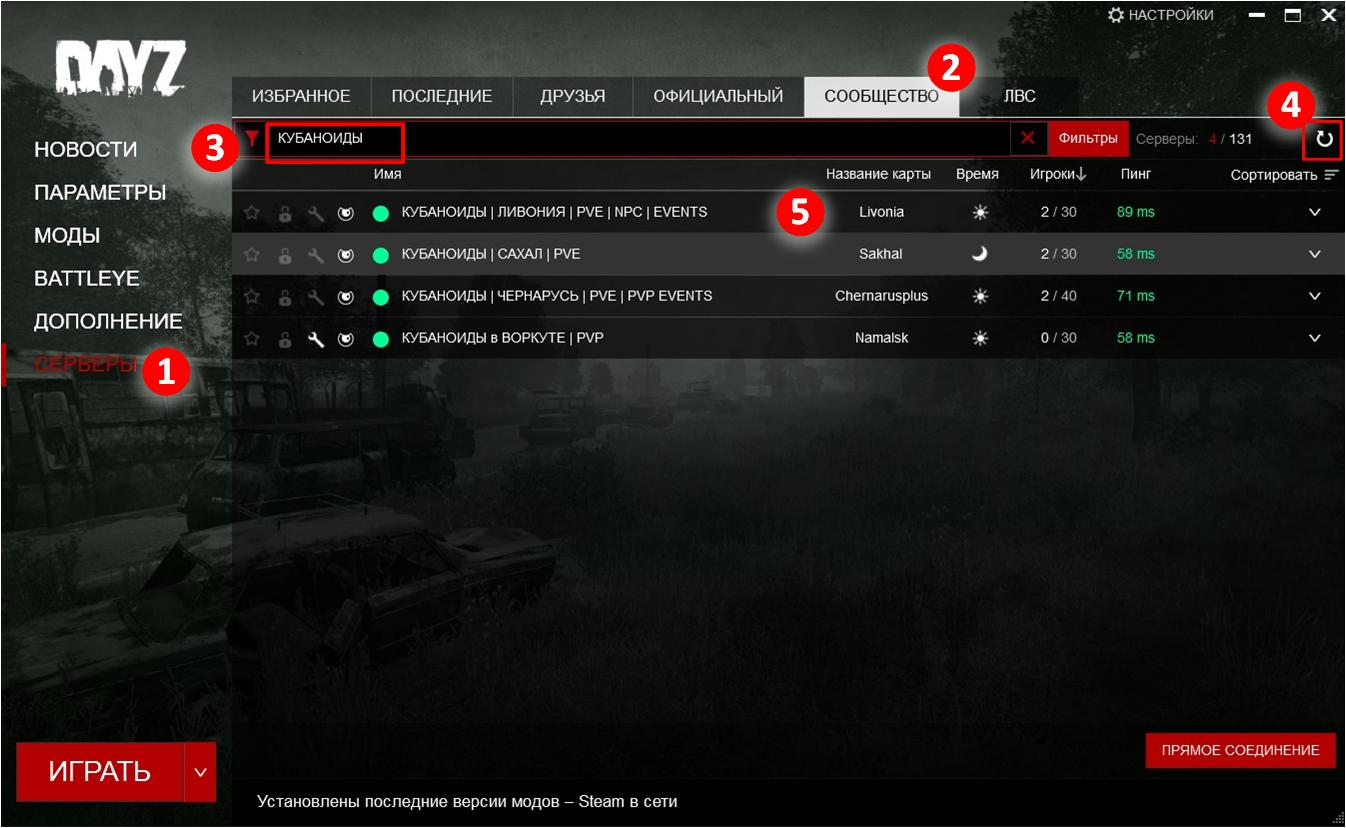Expand details for the ВОРКУТЕ server
The height and width of the screenshot is (828, 1346).
pyautogui.click(x=1315, y=338)
